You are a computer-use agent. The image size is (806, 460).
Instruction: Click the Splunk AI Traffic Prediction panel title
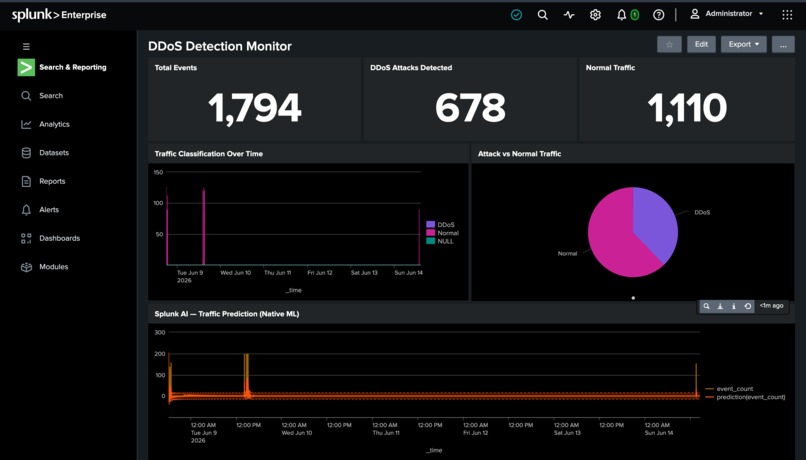pyautogui.click(x=227, y=314)
